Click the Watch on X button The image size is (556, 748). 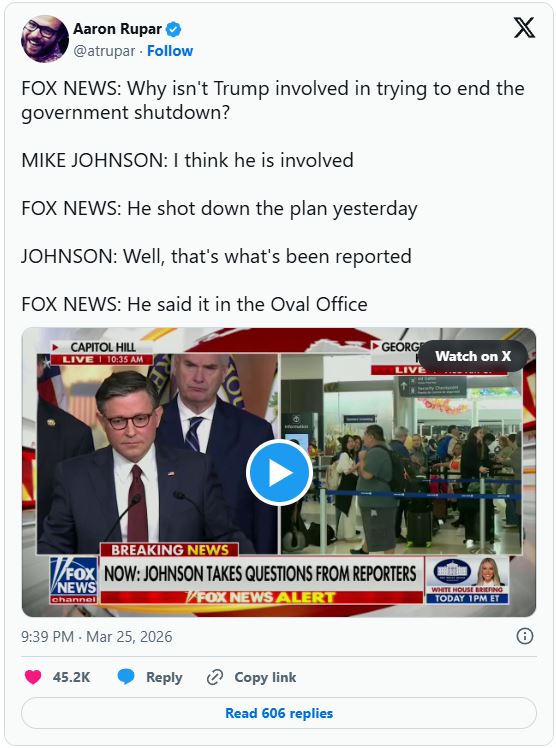coord(473,356)
